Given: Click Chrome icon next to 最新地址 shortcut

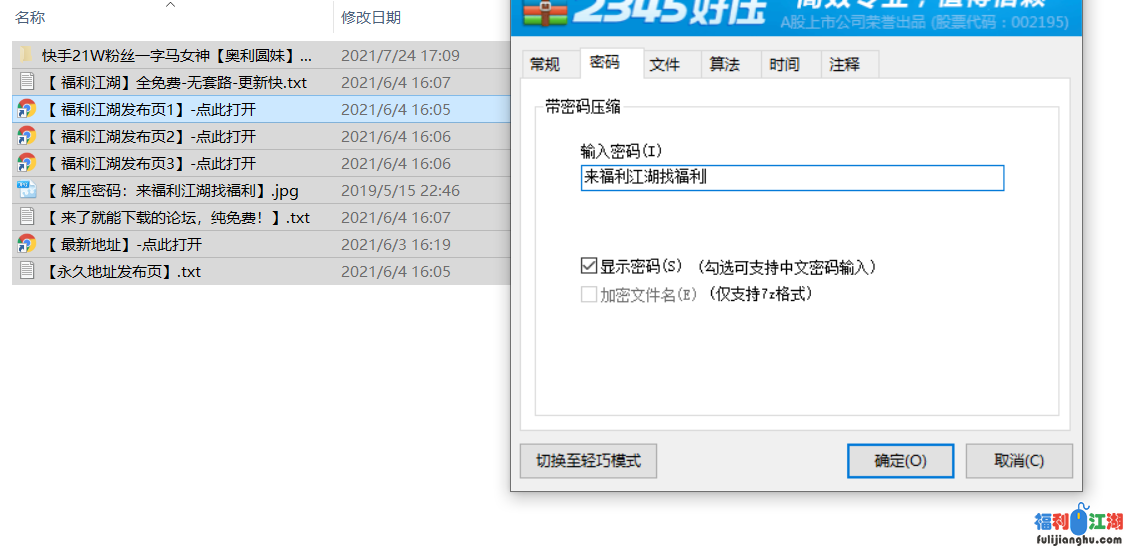Looking at the screenshot, I should (27, 244).
